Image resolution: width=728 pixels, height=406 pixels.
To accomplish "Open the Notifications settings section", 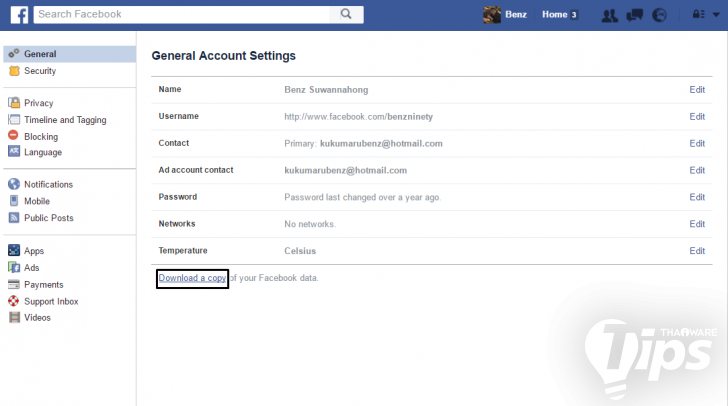I will click(x=48, y=185).
